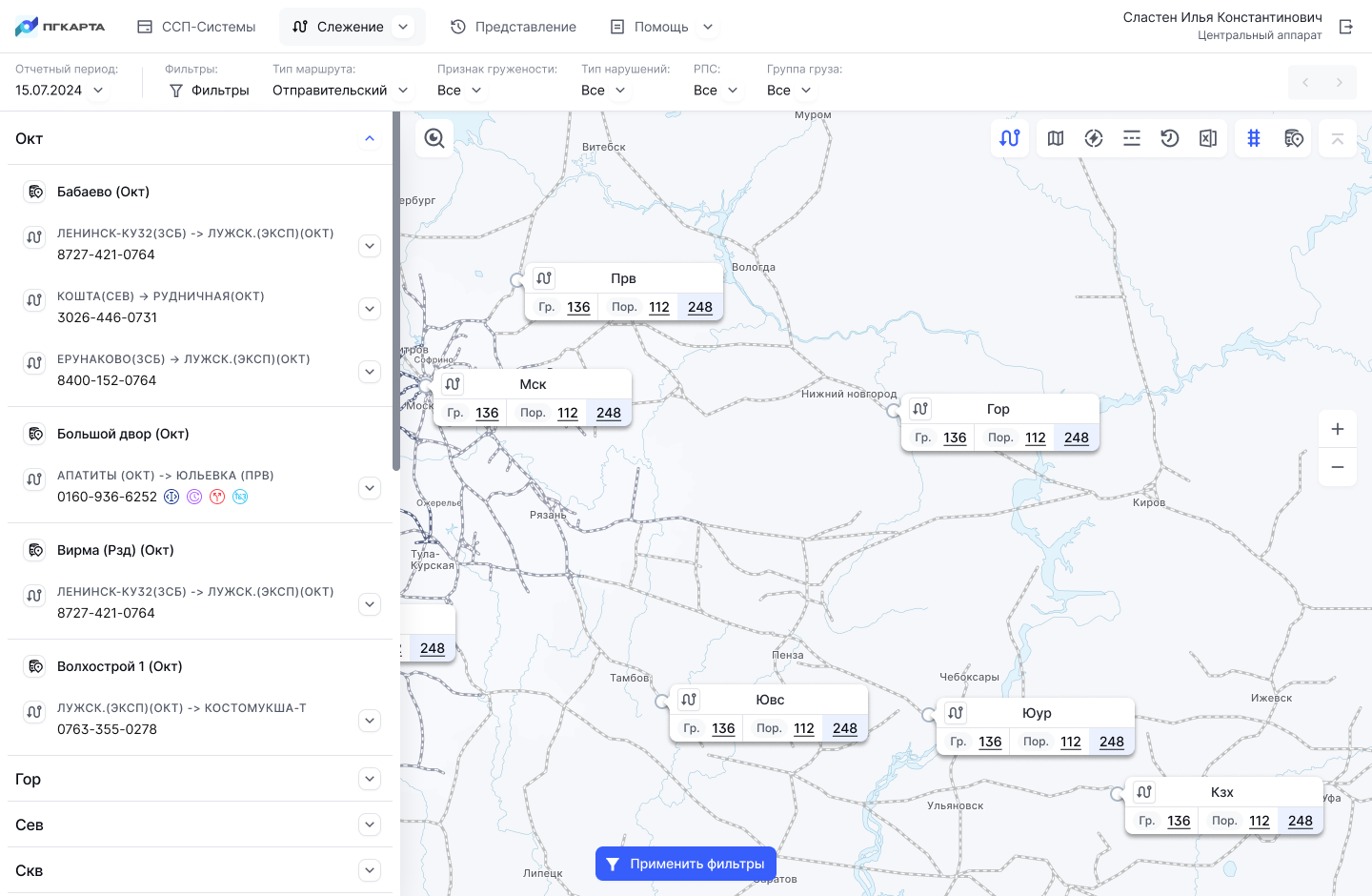Screen dimensions: 1372x896
Task: Click the red fork icon on route 0160-936-6252
Action: (x=217, y=497)
